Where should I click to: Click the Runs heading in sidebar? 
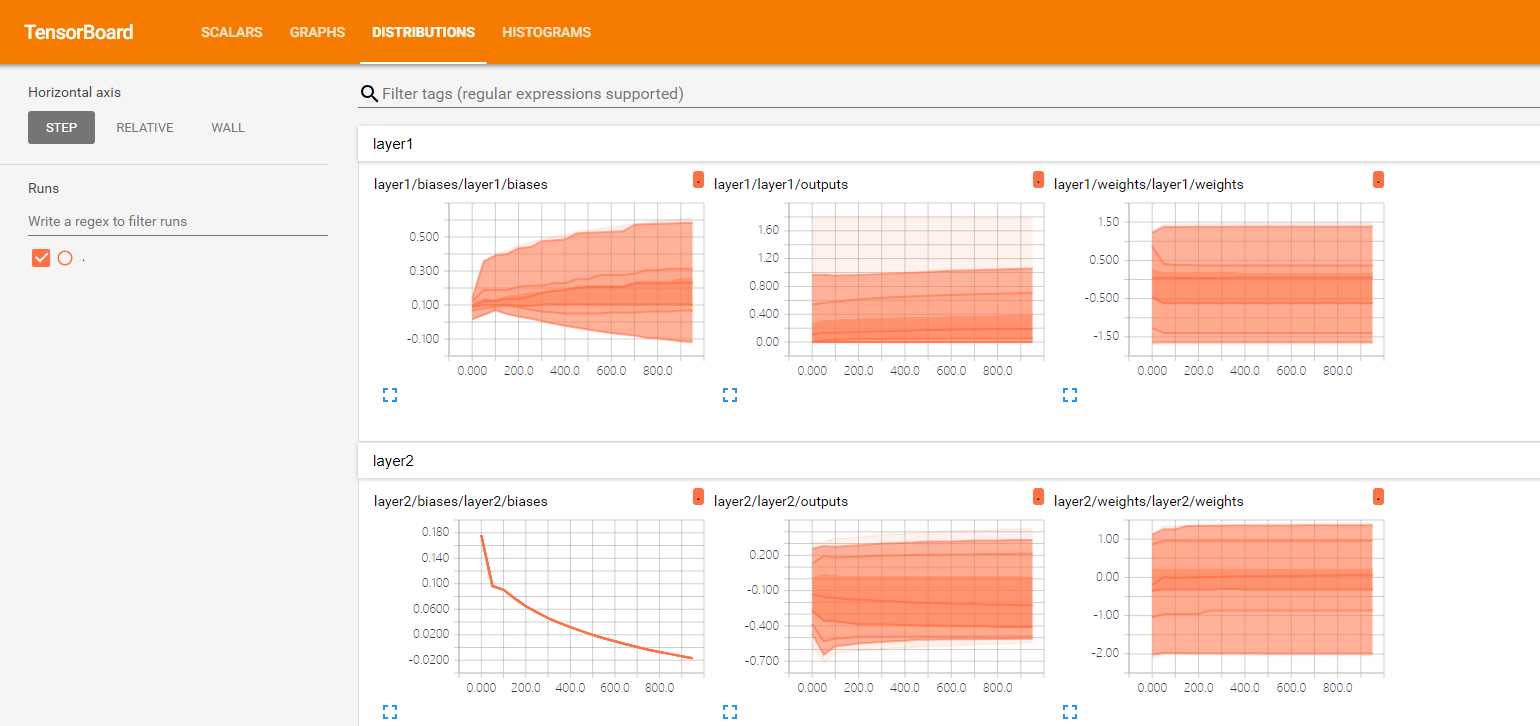[x=43, y=188]
